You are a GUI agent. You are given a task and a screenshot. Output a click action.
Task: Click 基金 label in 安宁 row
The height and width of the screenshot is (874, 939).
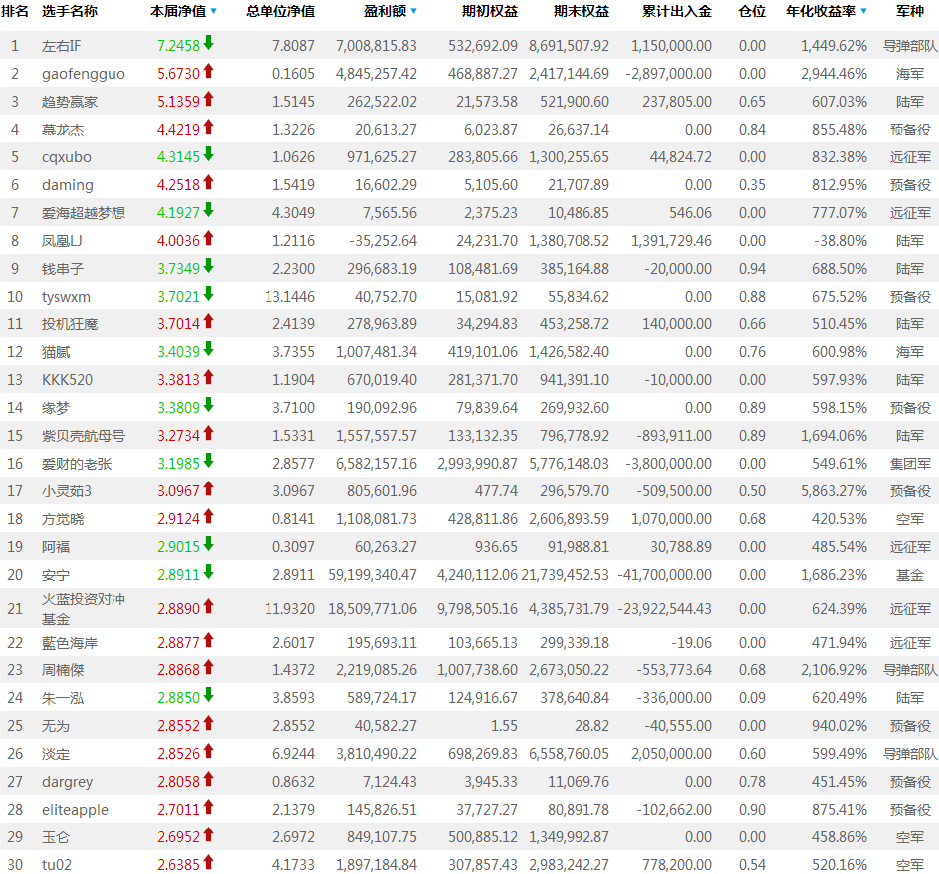pos(910,575)
